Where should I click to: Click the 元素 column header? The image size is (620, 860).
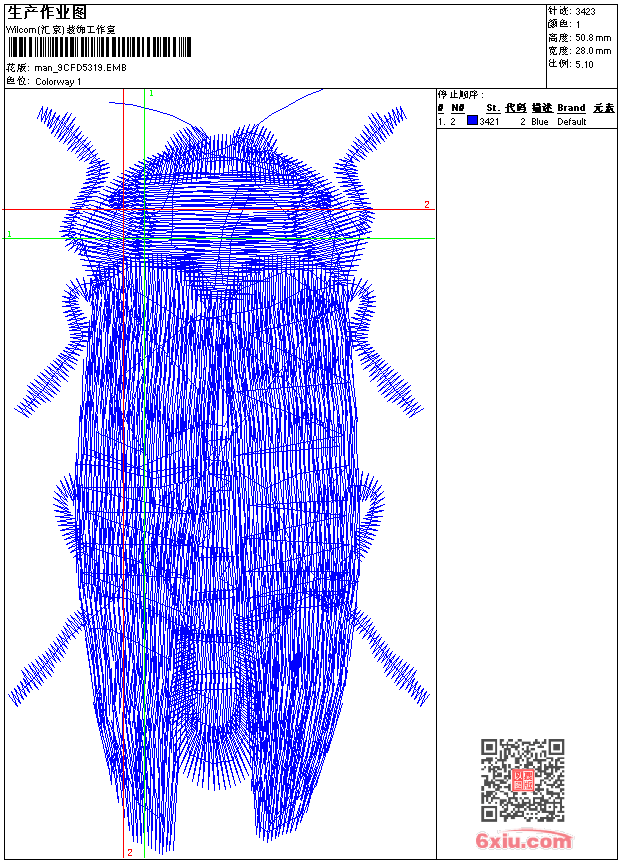click(603, 107)
